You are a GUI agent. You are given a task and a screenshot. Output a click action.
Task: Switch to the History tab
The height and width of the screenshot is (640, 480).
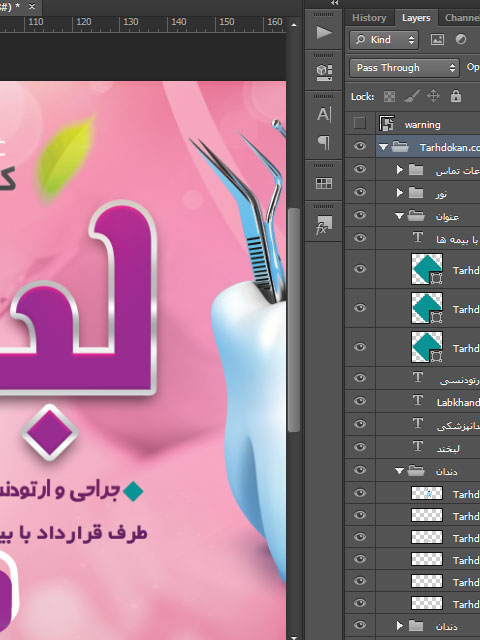(x=369, y=18)
